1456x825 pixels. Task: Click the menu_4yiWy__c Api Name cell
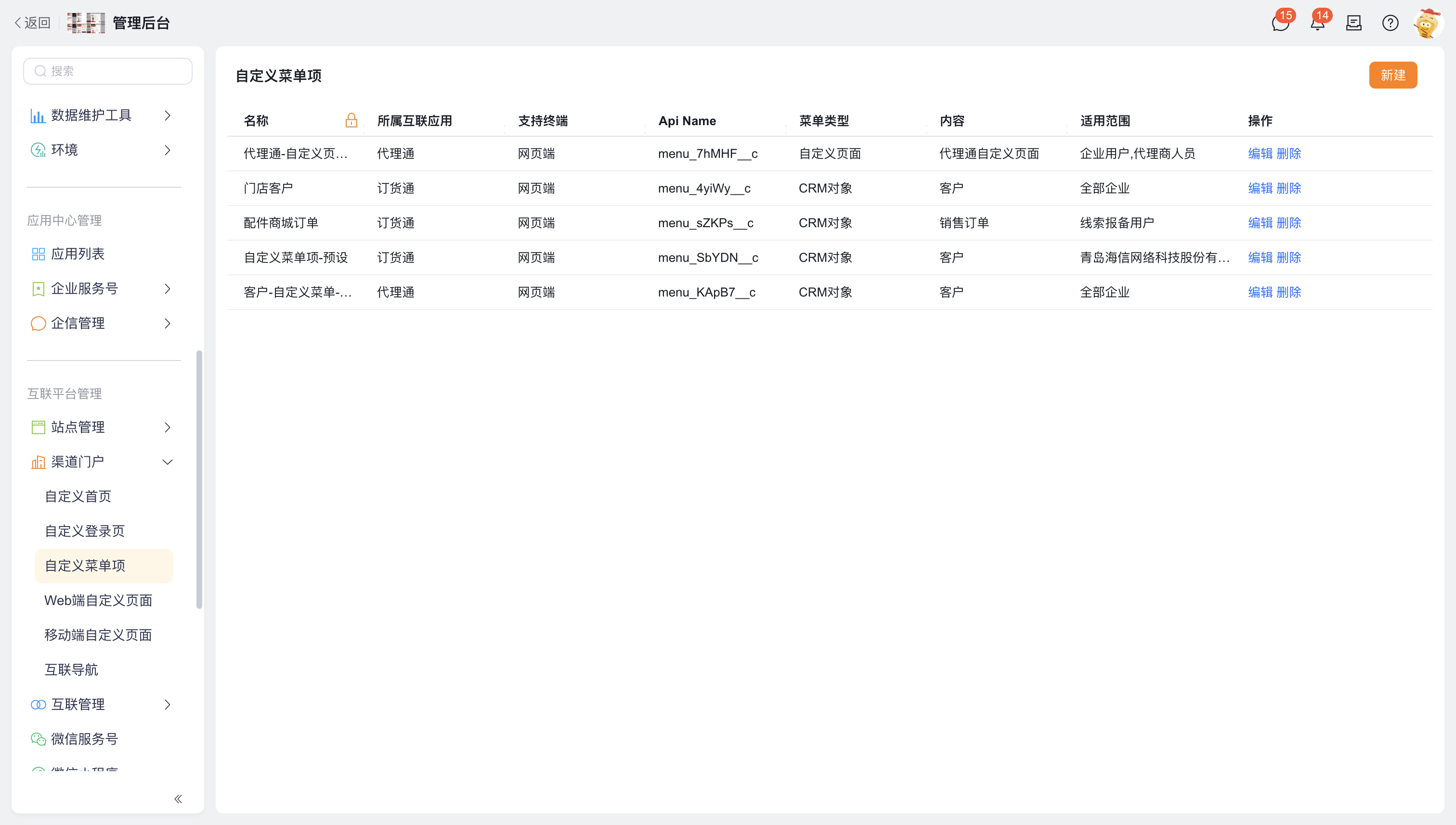pos(704,188)
